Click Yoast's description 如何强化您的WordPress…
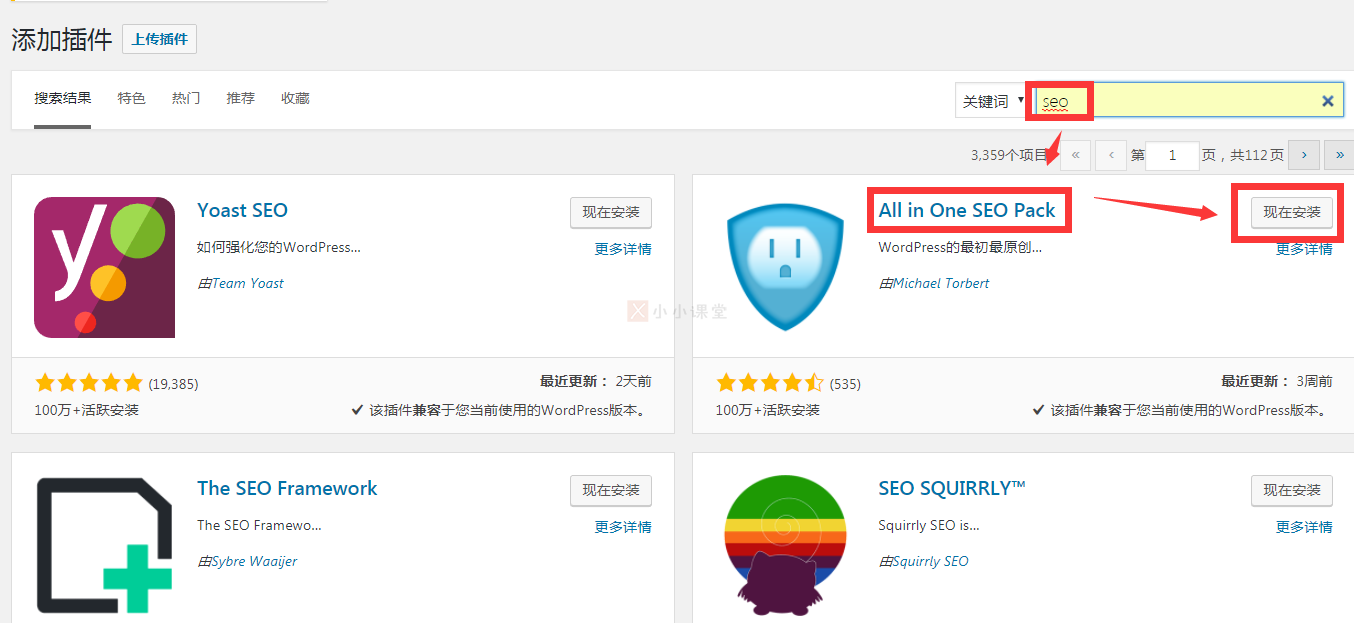This screenshot has width=1354, height=623. [279, 247]
